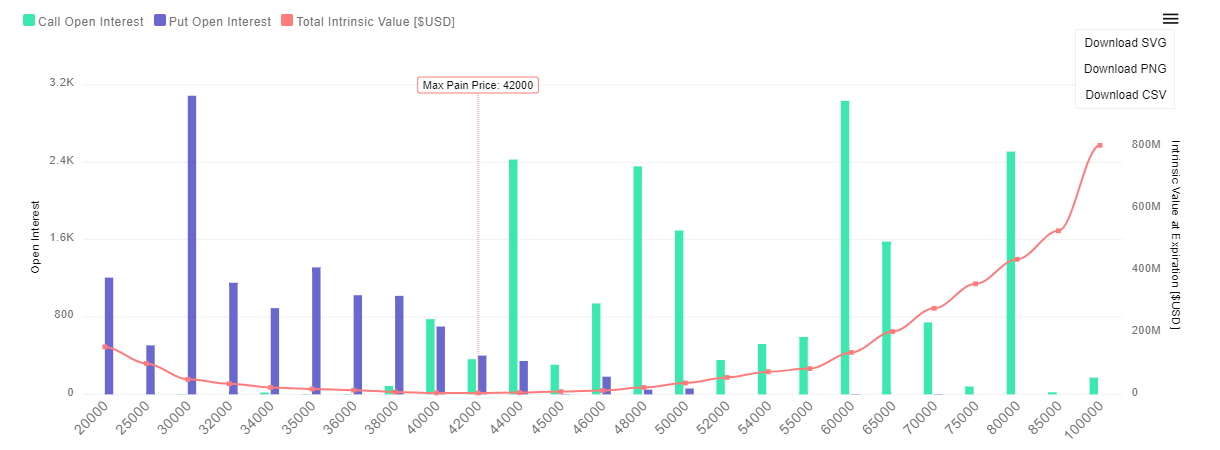Click the Open Interest axis title
The height and width of the screenshot is (450, 1220).
pos(35,237)
